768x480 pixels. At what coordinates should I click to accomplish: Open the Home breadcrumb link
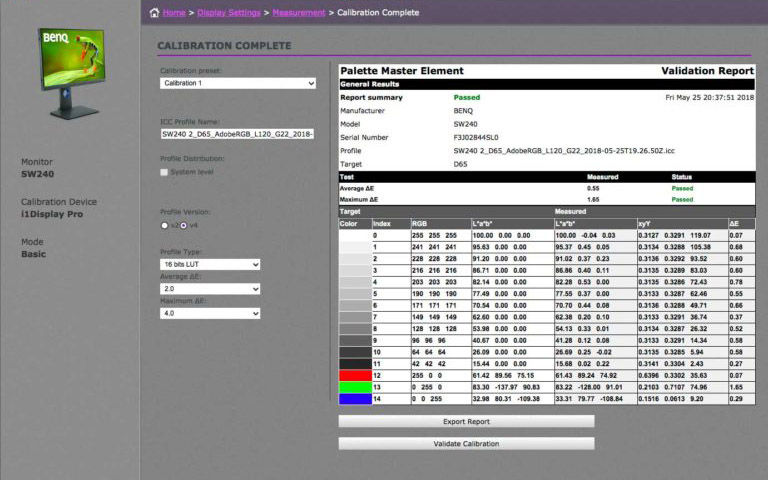[x=174, y=13]
